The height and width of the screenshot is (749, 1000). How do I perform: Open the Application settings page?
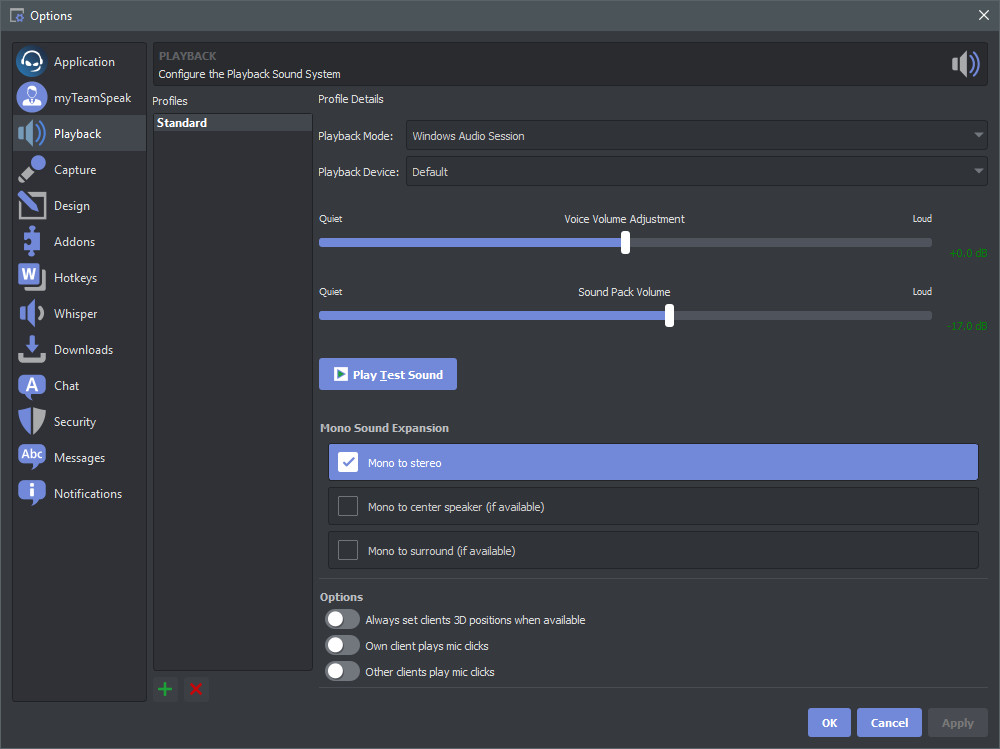coord(79,62)
